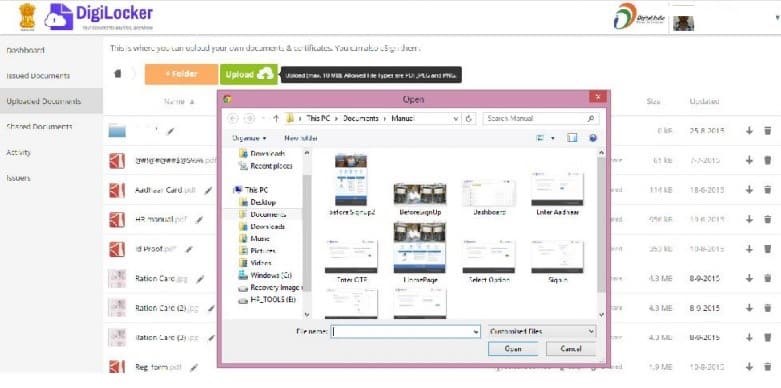This screenshot has height=388, width=781.
Task: Click the Upload cloud button
Action: tap(249, 74)
